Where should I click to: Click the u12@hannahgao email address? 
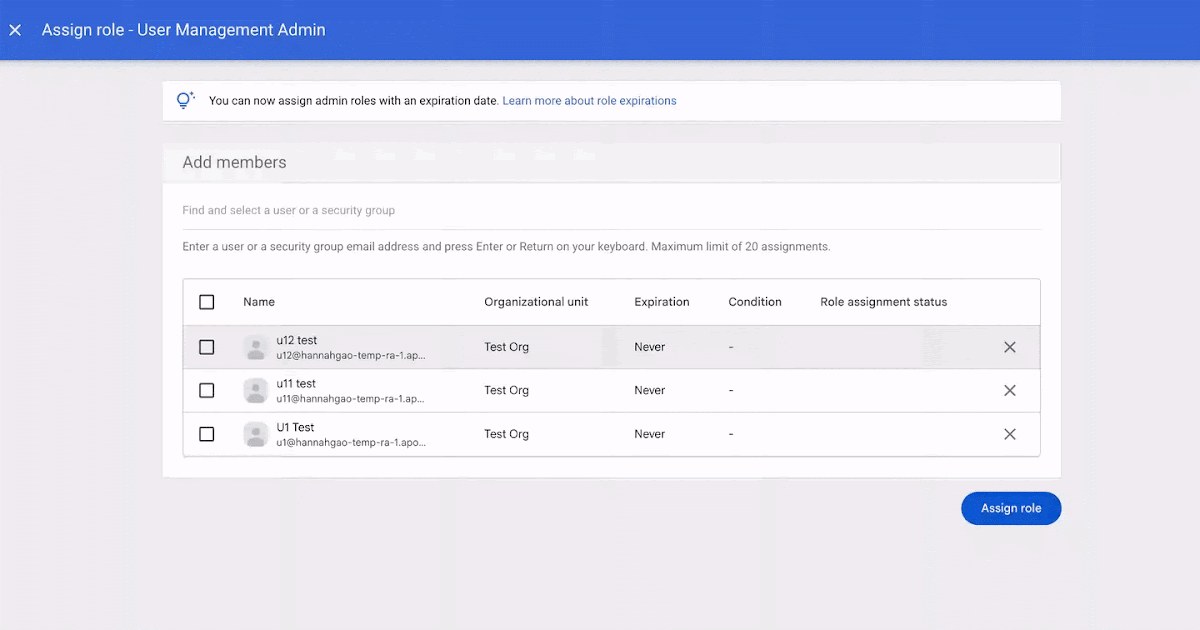[350, 355]
